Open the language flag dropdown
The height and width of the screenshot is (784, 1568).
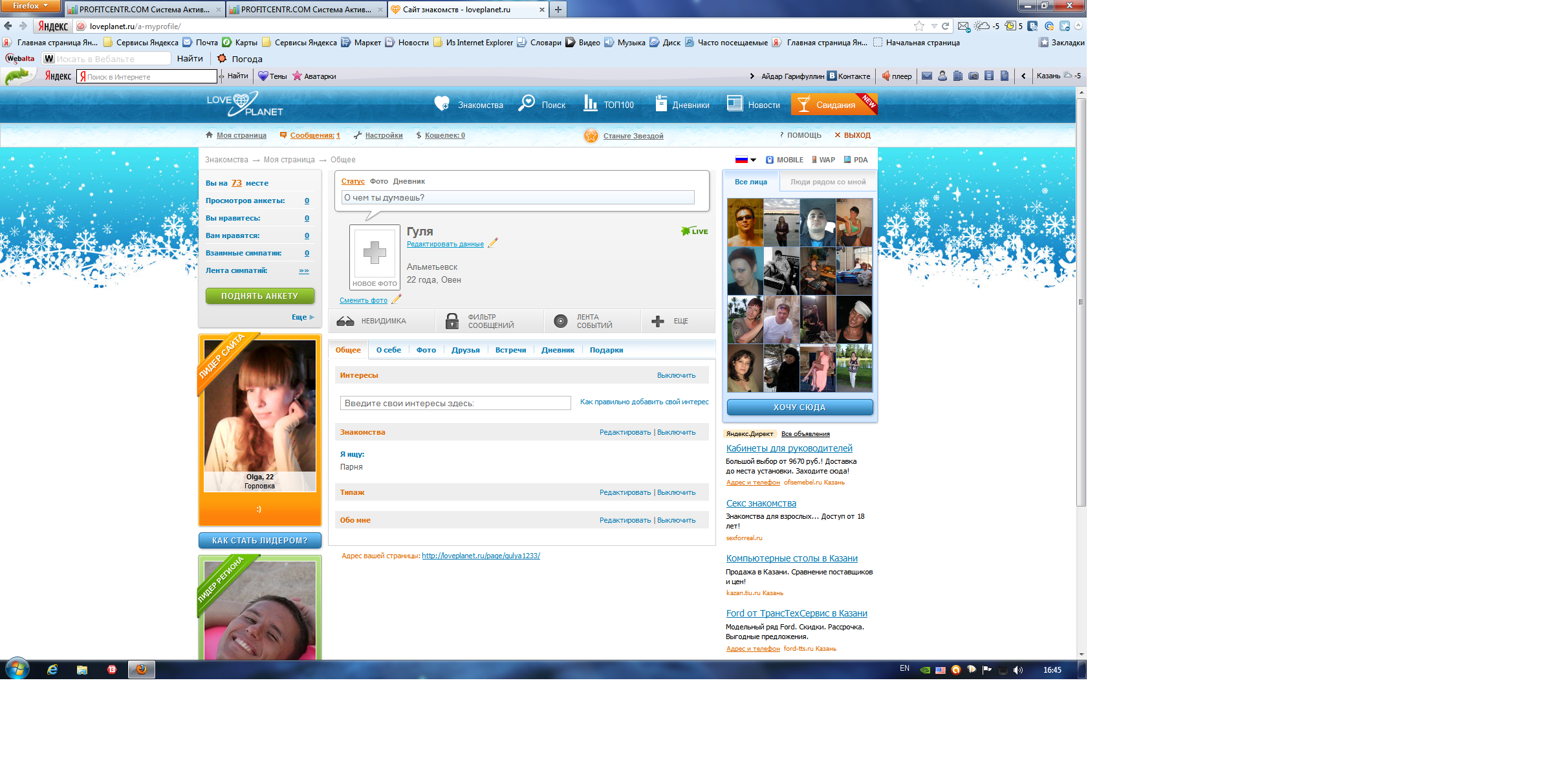pos(746,160)
